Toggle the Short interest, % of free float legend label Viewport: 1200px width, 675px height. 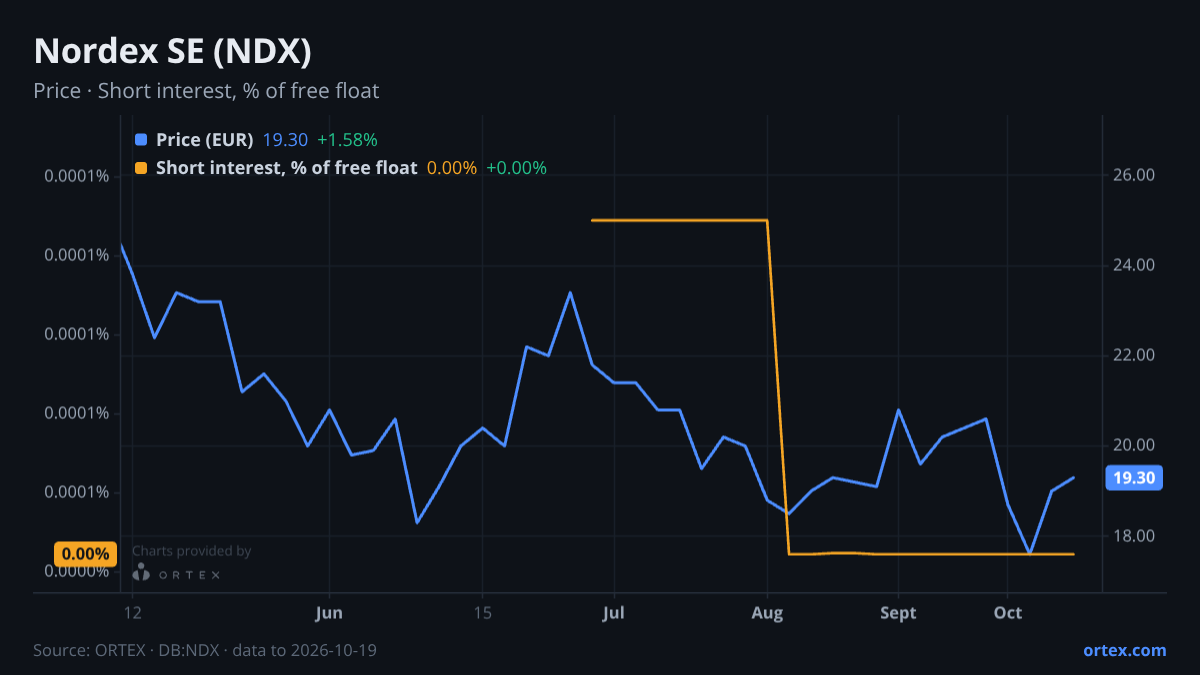(286, 168)
